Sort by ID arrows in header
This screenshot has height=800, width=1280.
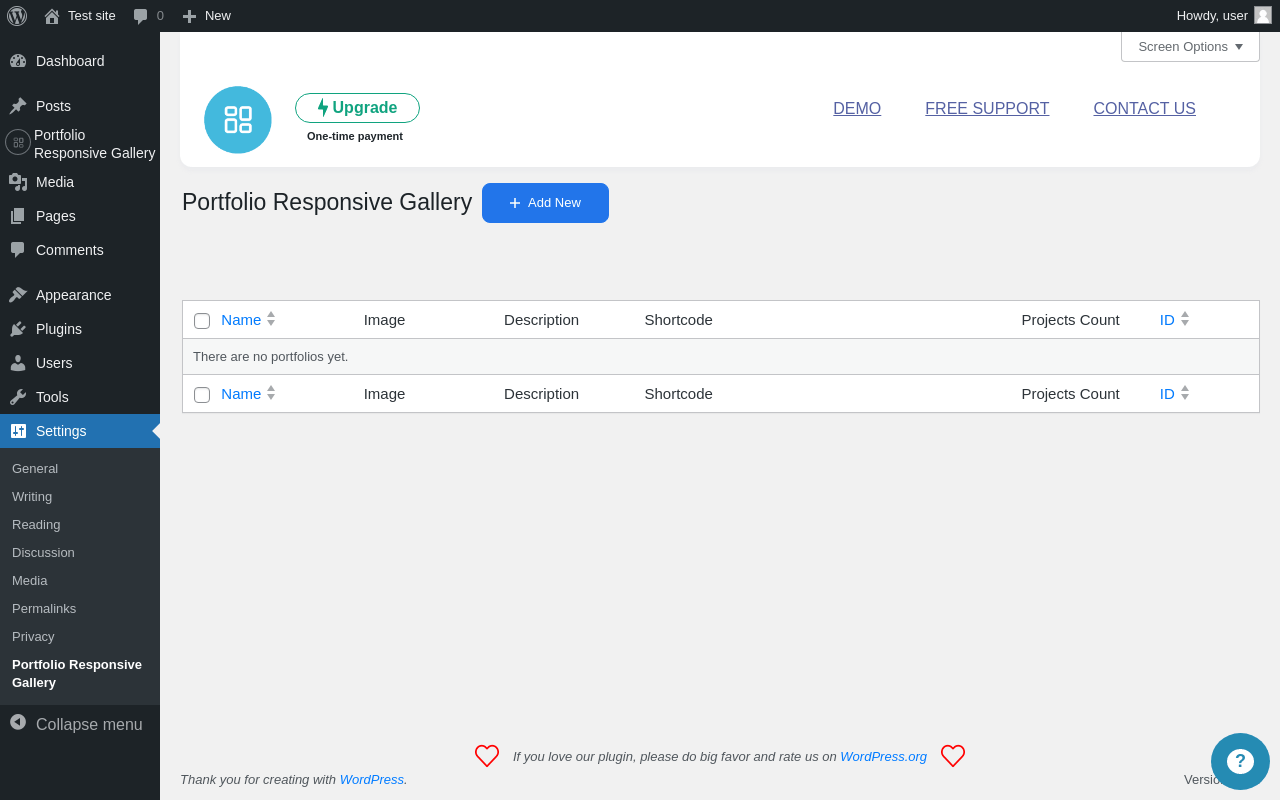coord(1185,319)
